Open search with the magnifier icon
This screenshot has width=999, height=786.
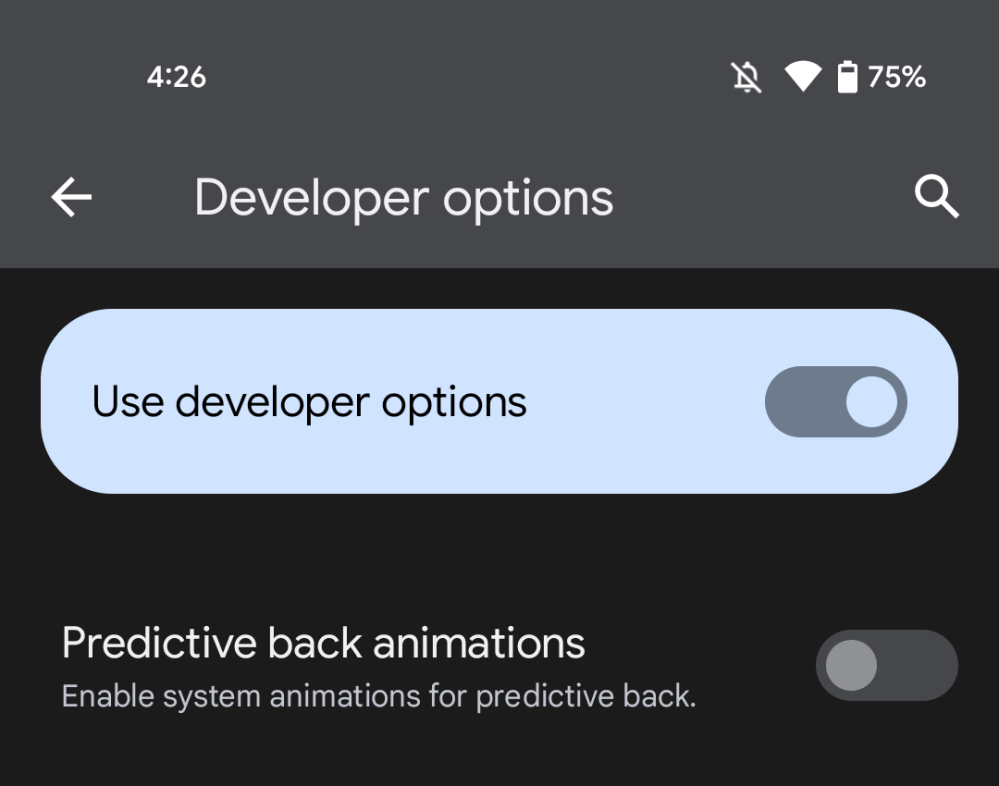937,198
